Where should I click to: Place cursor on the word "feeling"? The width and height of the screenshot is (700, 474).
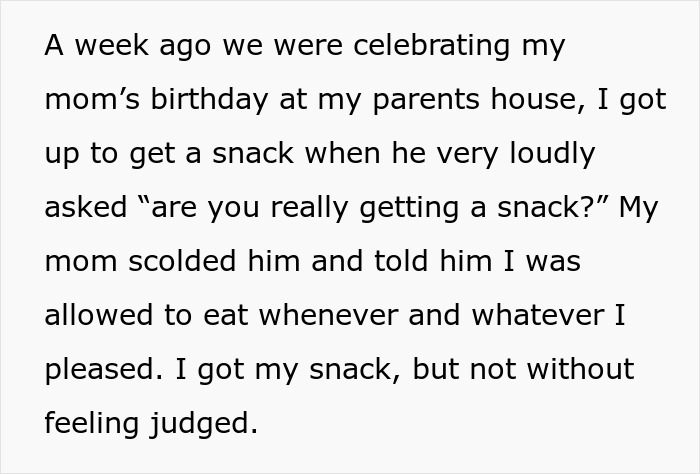click(92, 424)
